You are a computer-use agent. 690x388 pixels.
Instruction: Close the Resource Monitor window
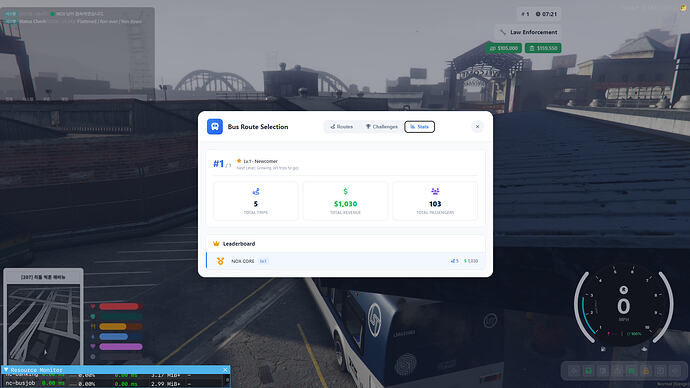point(225,370)
